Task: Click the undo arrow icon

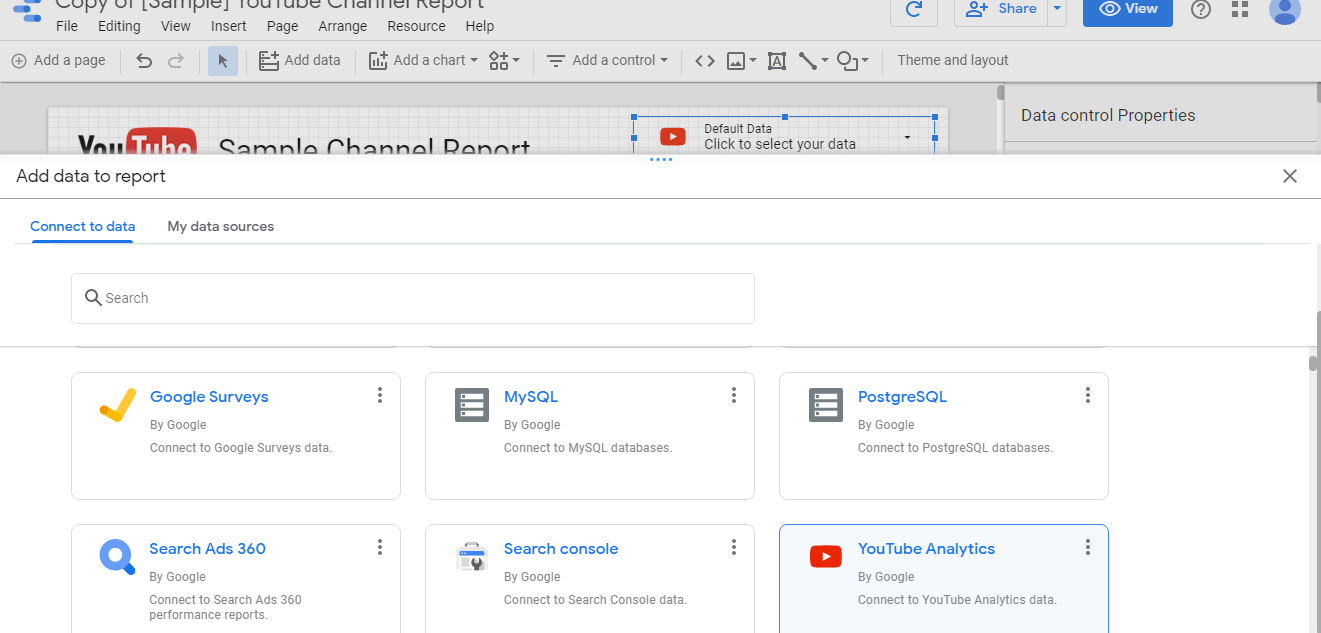Action: (144, 61)
